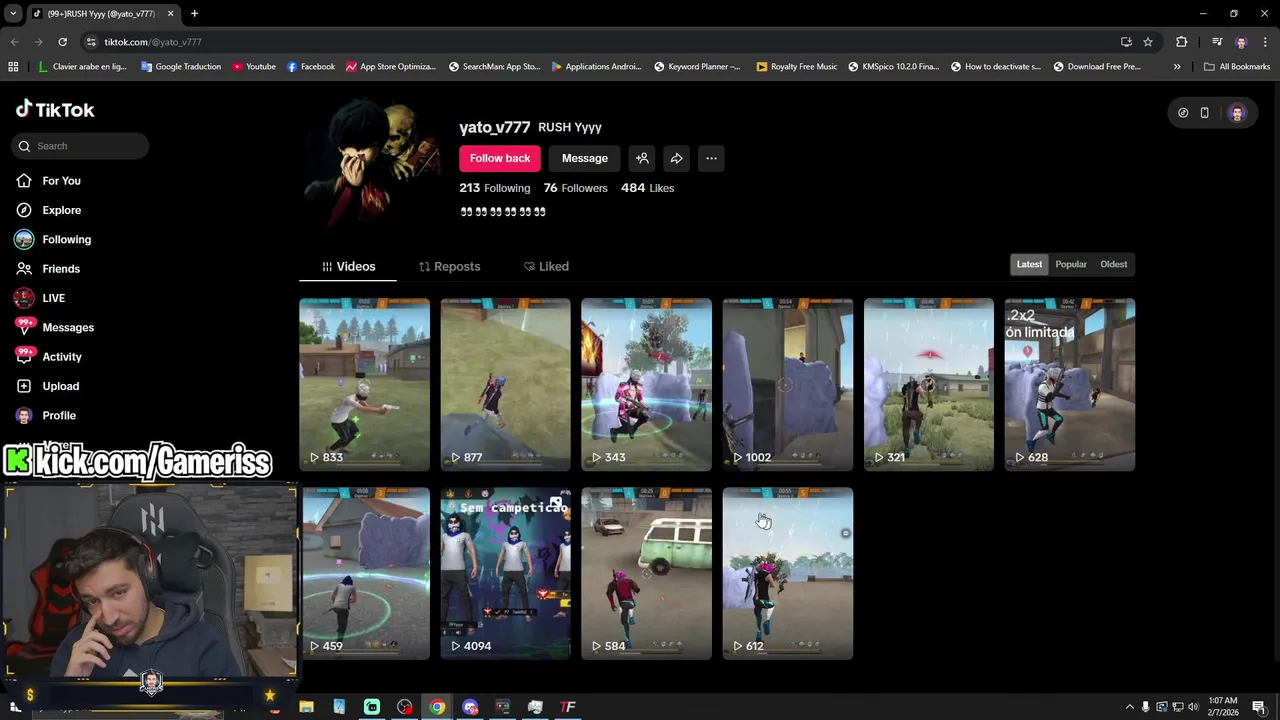Image resolution: width=1280 pixels, height=720 pixels.
Task: Click the yato_v777 profile avatar
Action: click(x=372, y=161)
